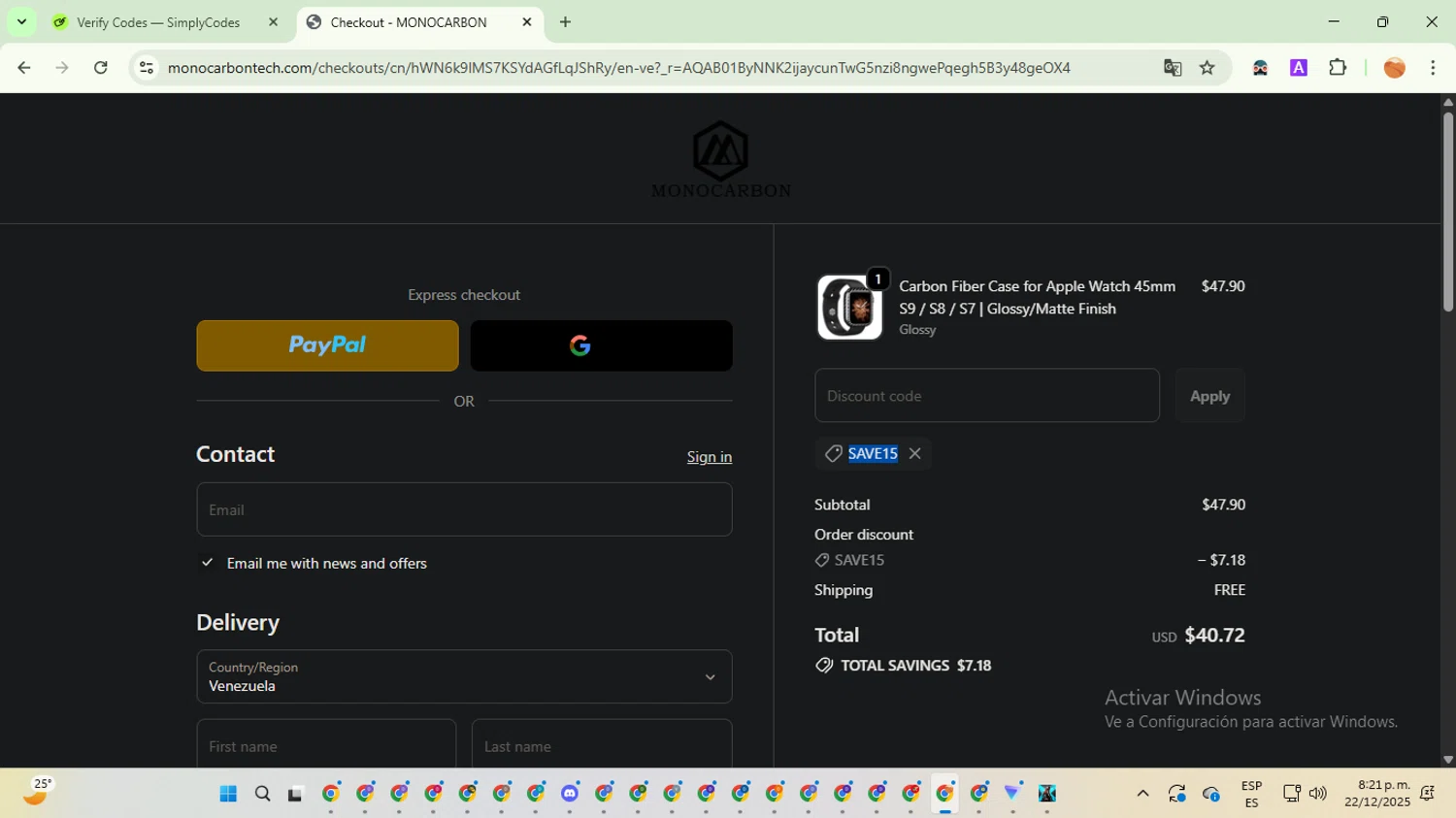
Task: Open a new browser tab
Action: click(565, 22)
